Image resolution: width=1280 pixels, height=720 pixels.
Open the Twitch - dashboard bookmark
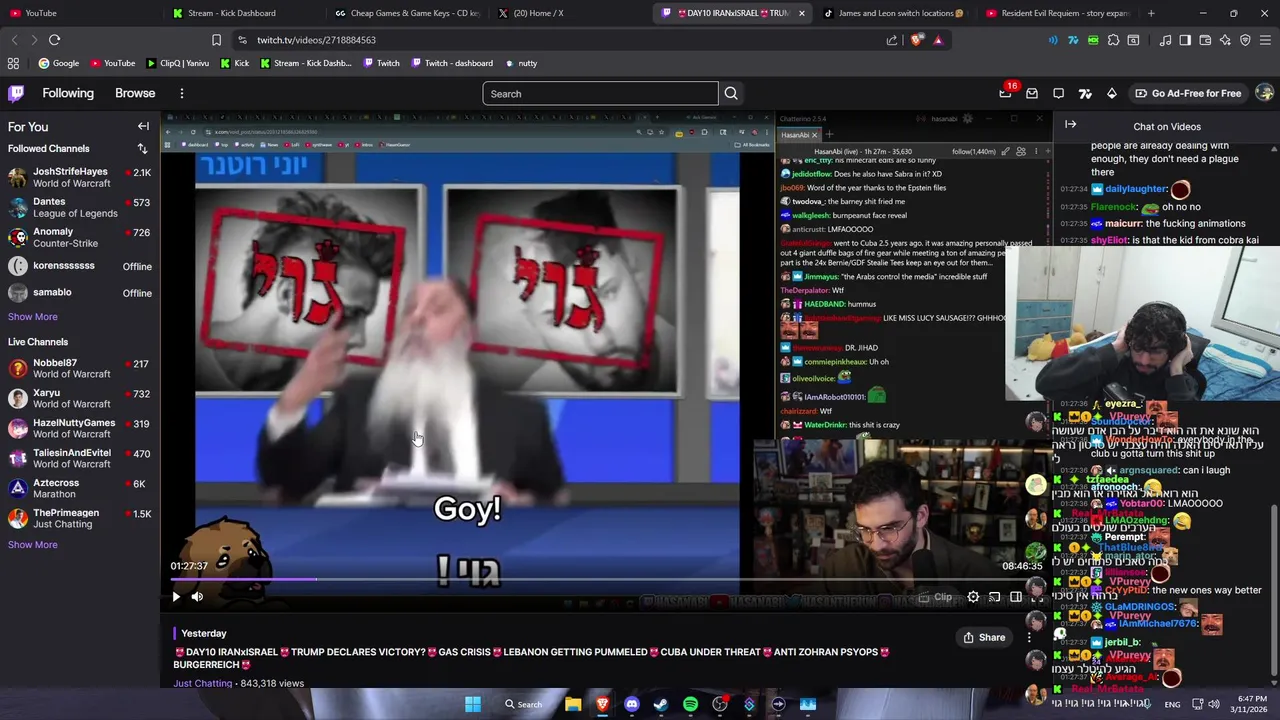[x=451, y=63]
